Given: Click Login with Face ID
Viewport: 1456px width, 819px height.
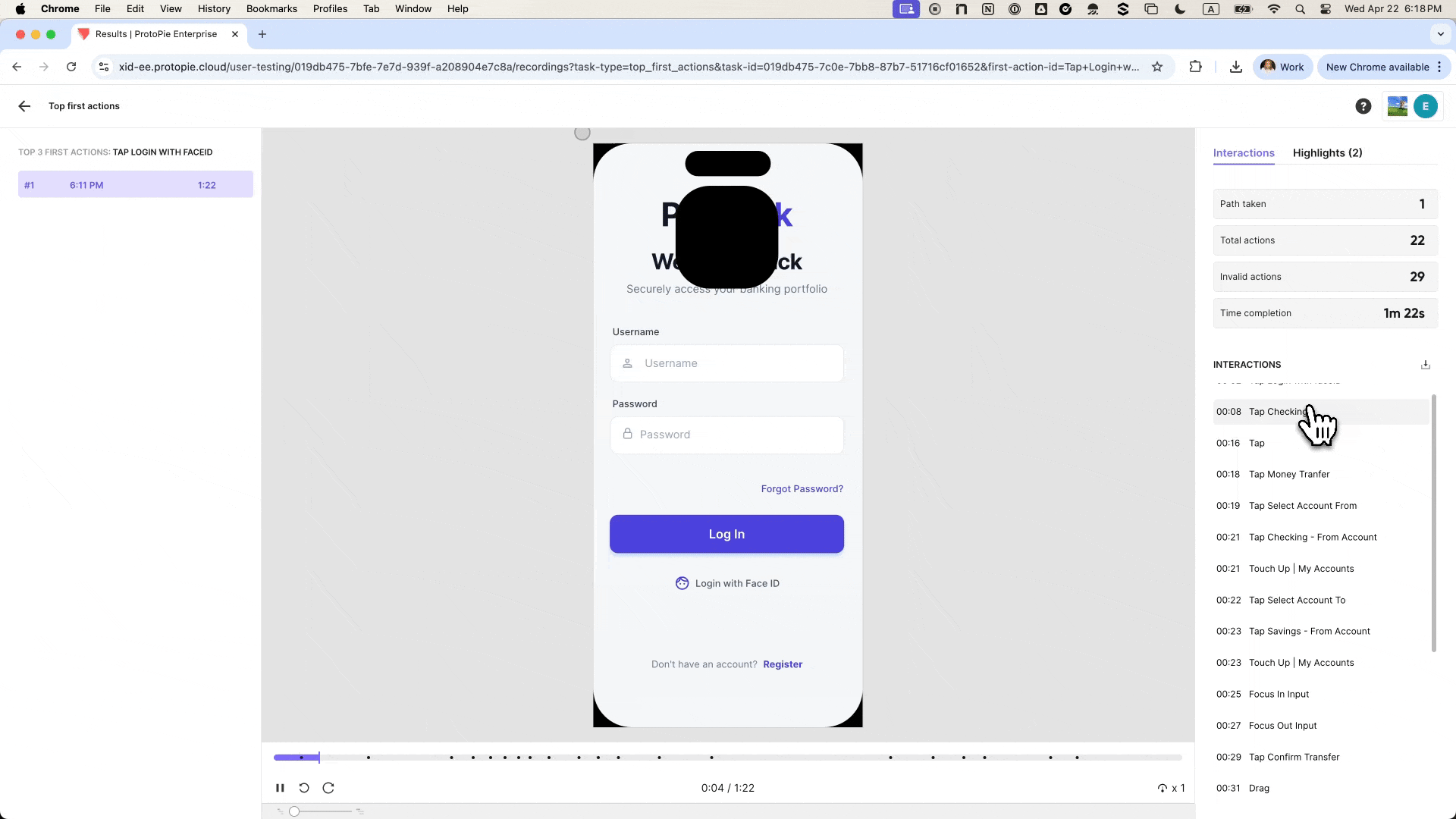Looking at the screenshot, I should point(727,583).
